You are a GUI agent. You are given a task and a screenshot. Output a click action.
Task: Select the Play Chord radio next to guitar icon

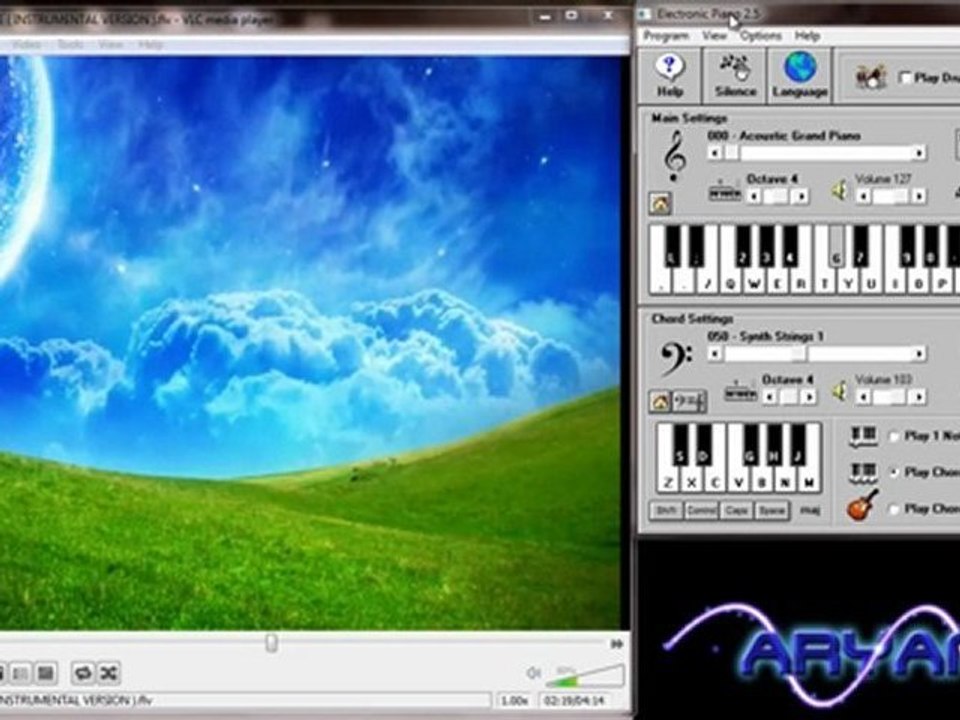(x=894, y=509)
